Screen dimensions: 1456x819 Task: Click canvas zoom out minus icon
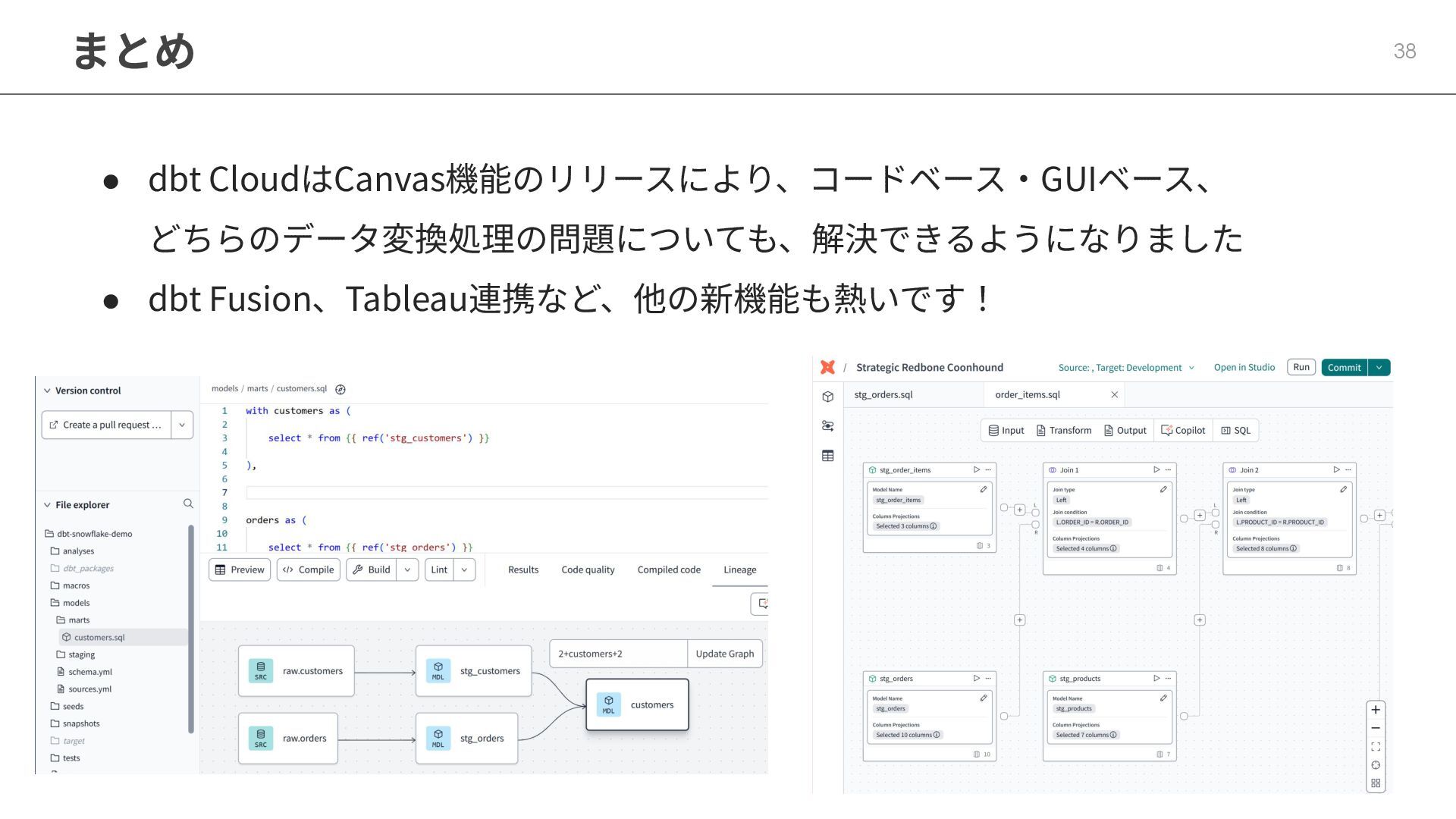[1376, 728]
